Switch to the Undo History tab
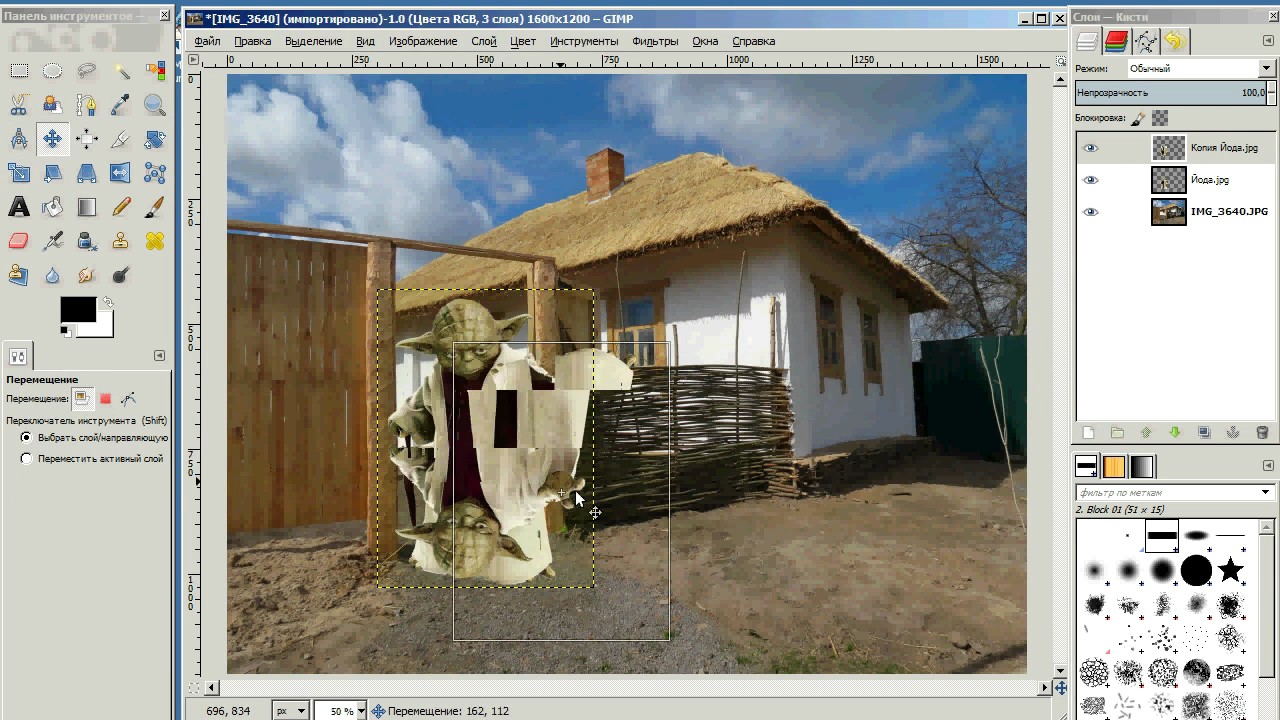Screen dimensions: 1280x720 (1174, 41)
